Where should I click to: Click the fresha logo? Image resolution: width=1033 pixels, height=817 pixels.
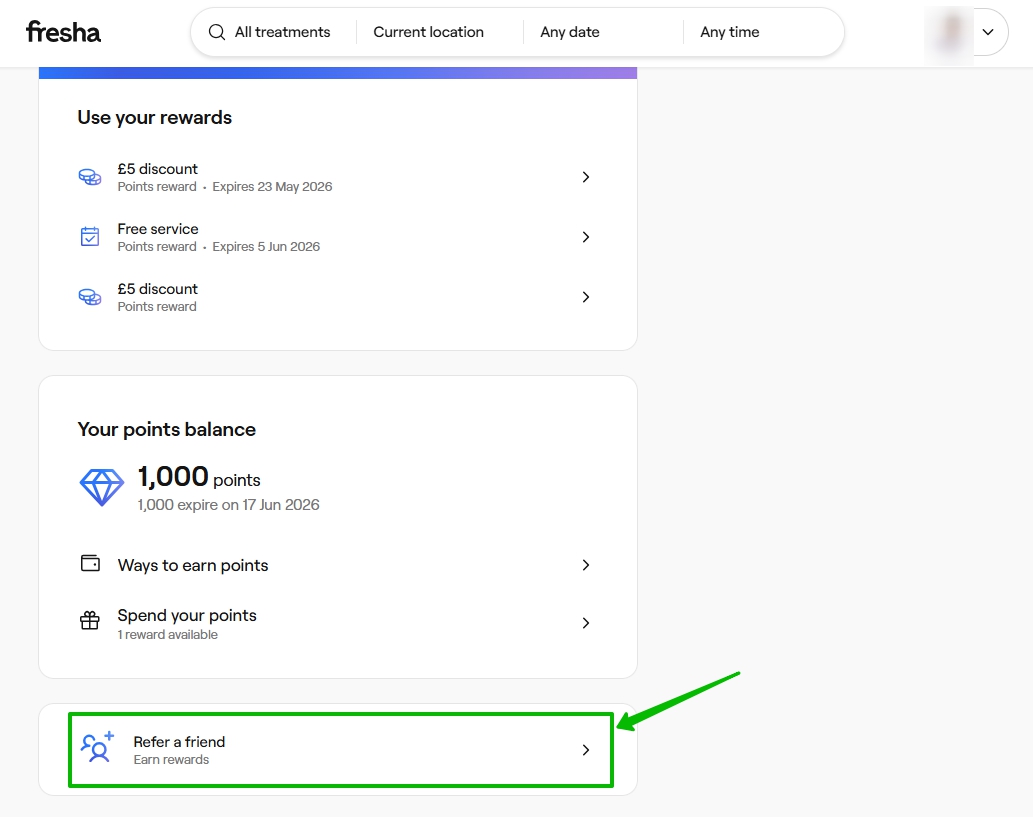(x=63, y=32)
